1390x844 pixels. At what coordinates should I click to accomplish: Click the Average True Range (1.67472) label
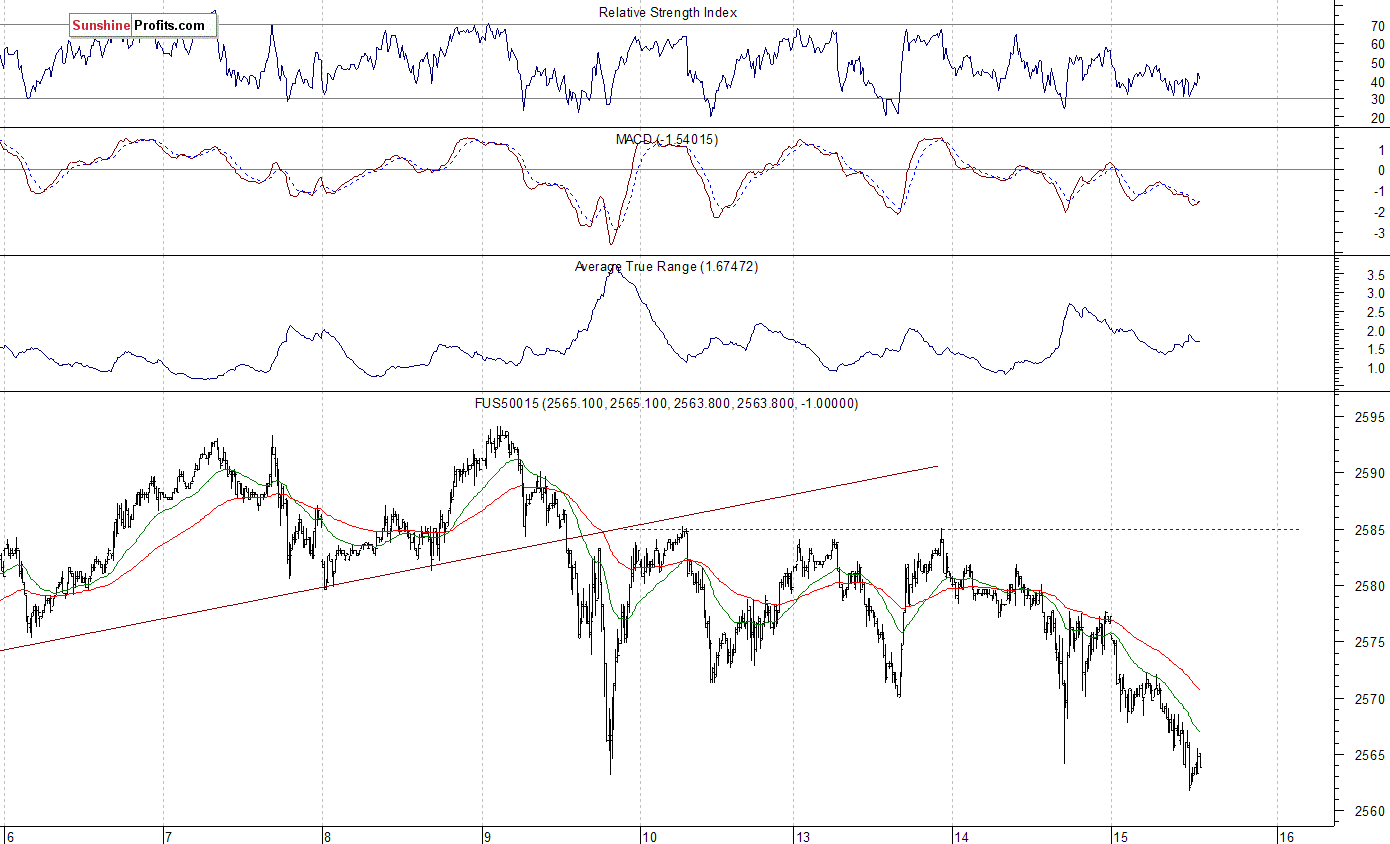[666, 267]
